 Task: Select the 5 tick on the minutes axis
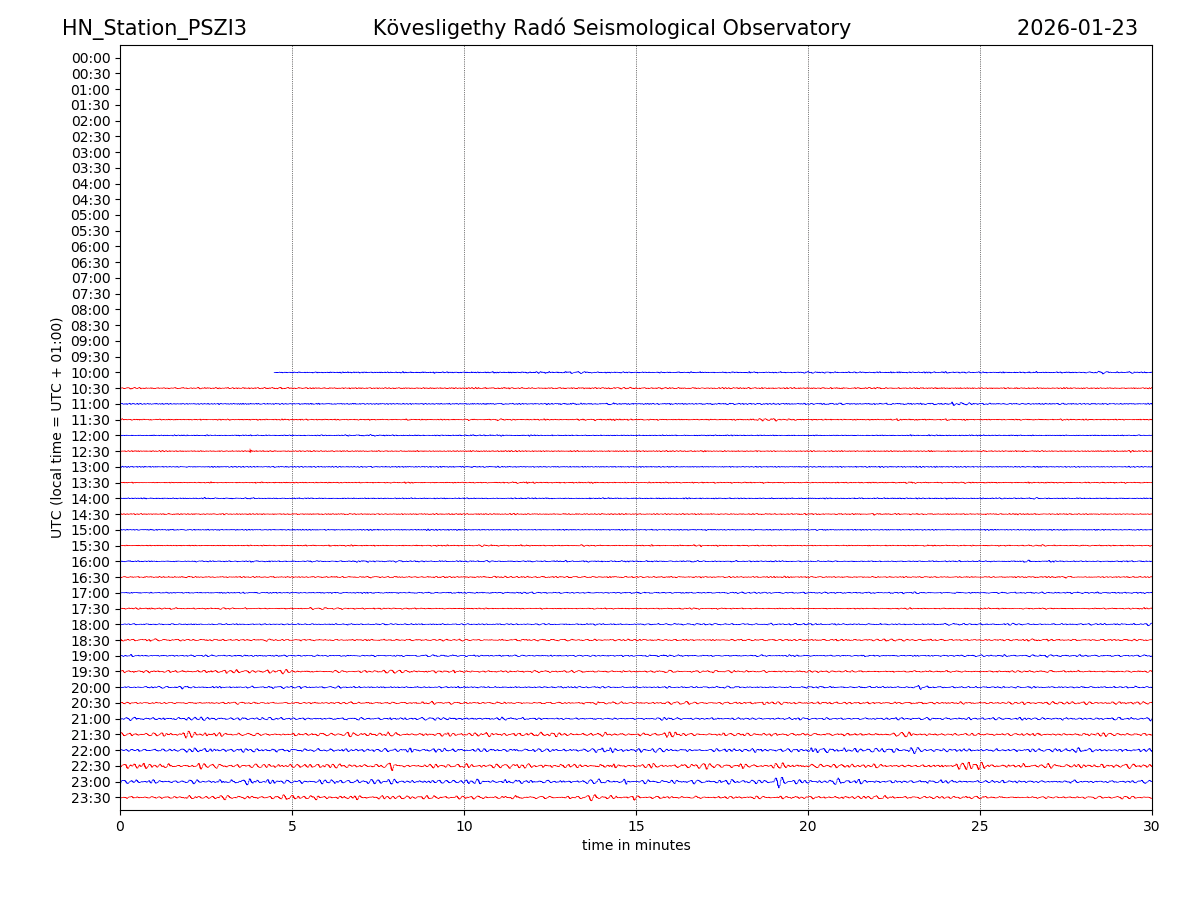click(x=292, y=826)
